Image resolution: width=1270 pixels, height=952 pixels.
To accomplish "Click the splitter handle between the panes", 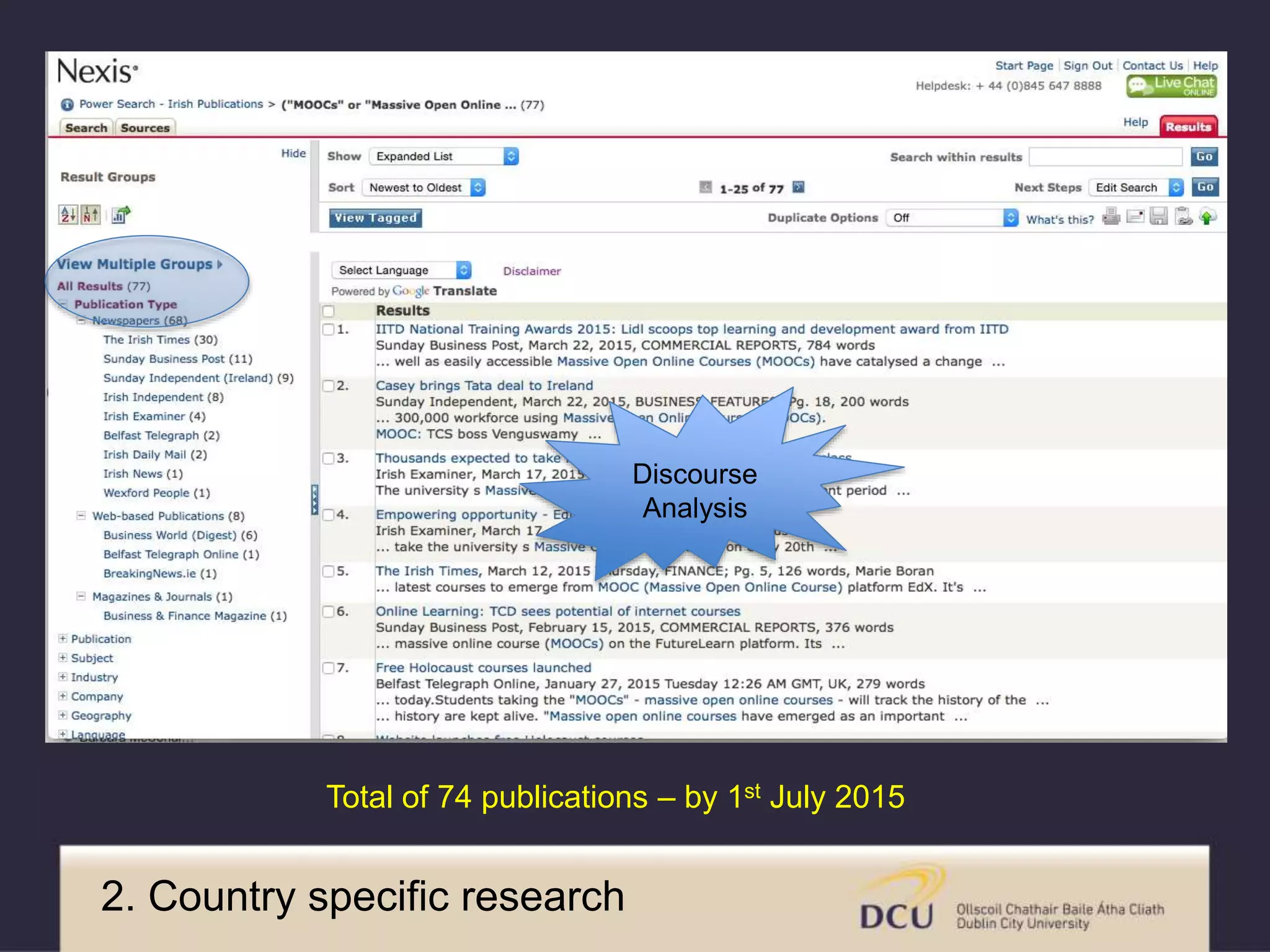I will pyautogui.click(x=314, y=500).
